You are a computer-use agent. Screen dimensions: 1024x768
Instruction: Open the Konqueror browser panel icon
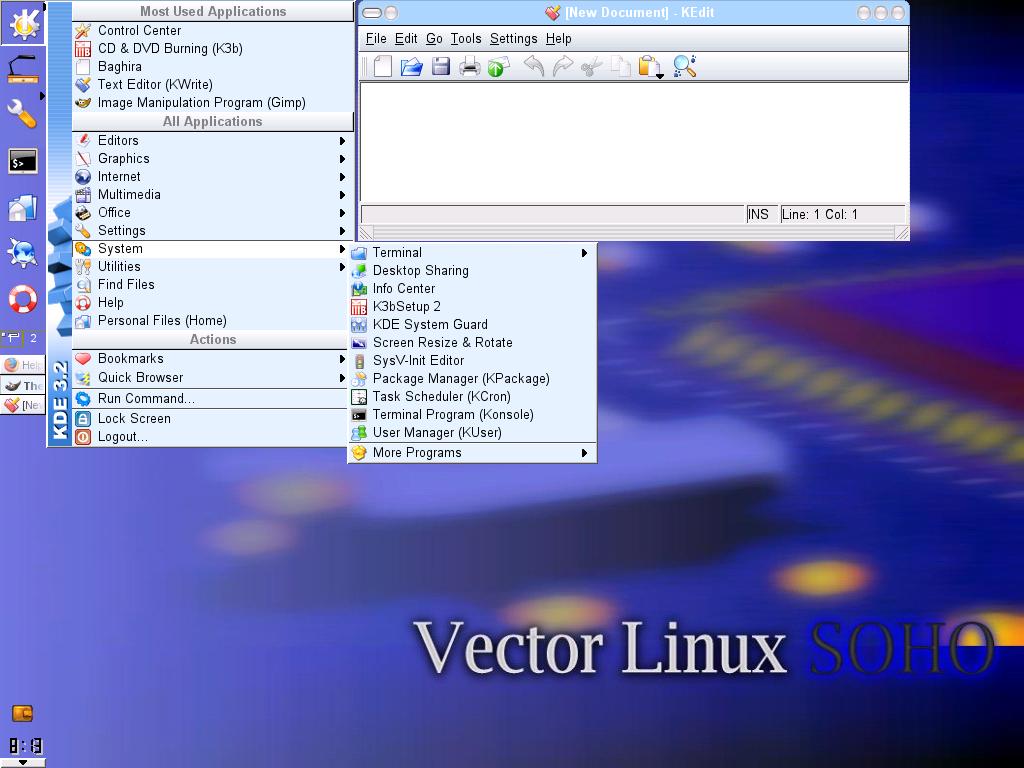22,253
